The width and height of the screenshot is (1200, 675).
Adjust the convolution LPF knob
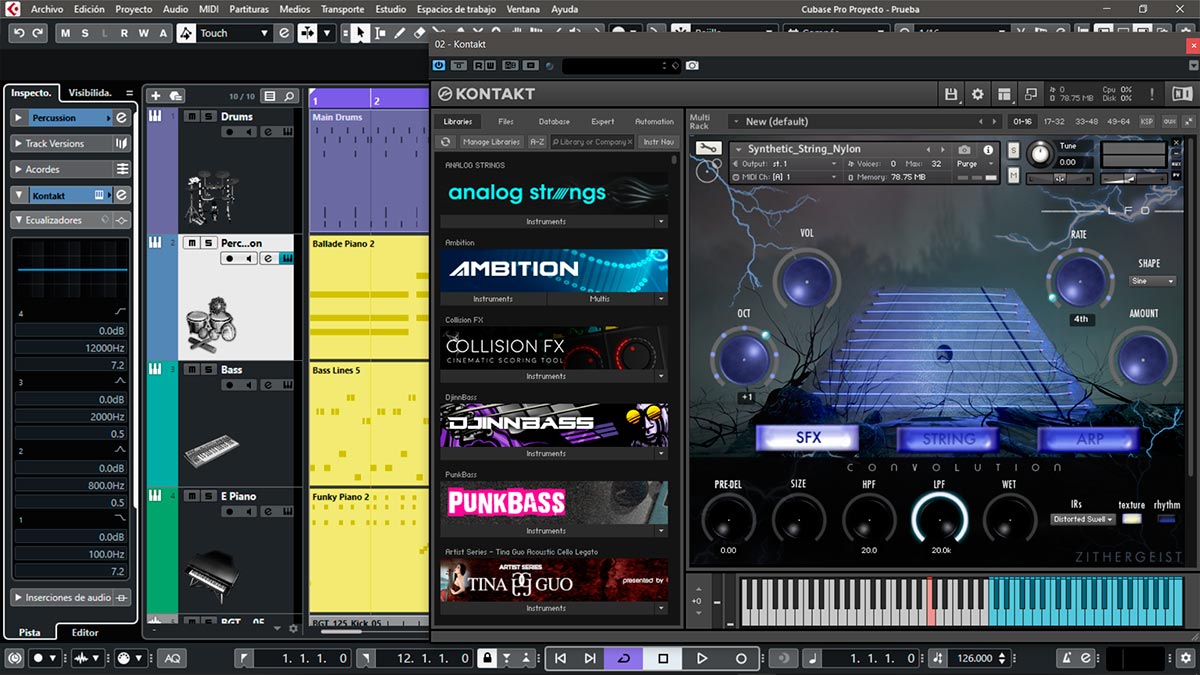940,519
